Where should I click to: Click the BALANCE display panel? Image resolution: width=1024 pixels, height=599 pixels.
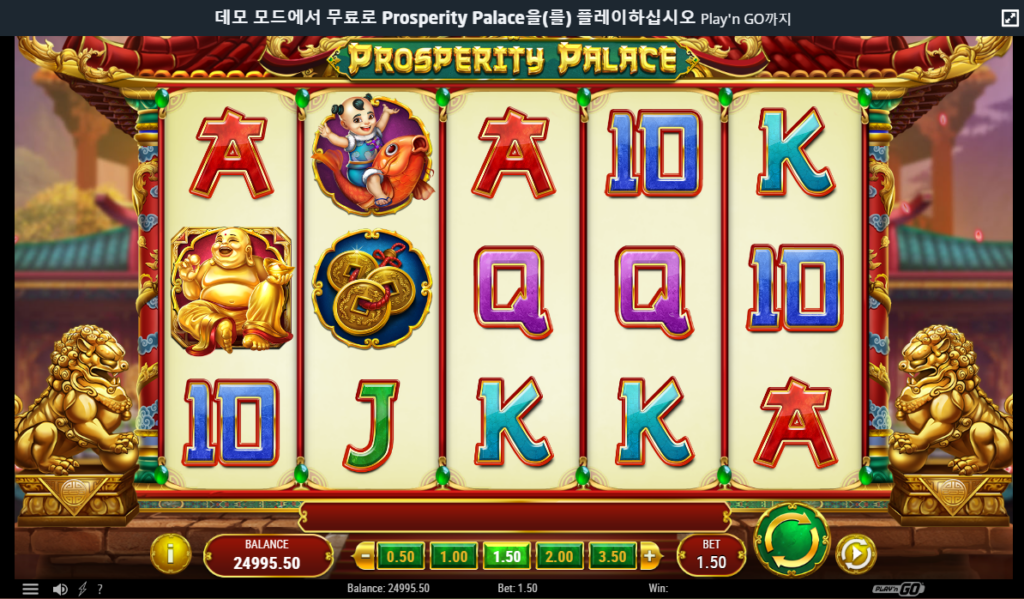pos(268,555)
